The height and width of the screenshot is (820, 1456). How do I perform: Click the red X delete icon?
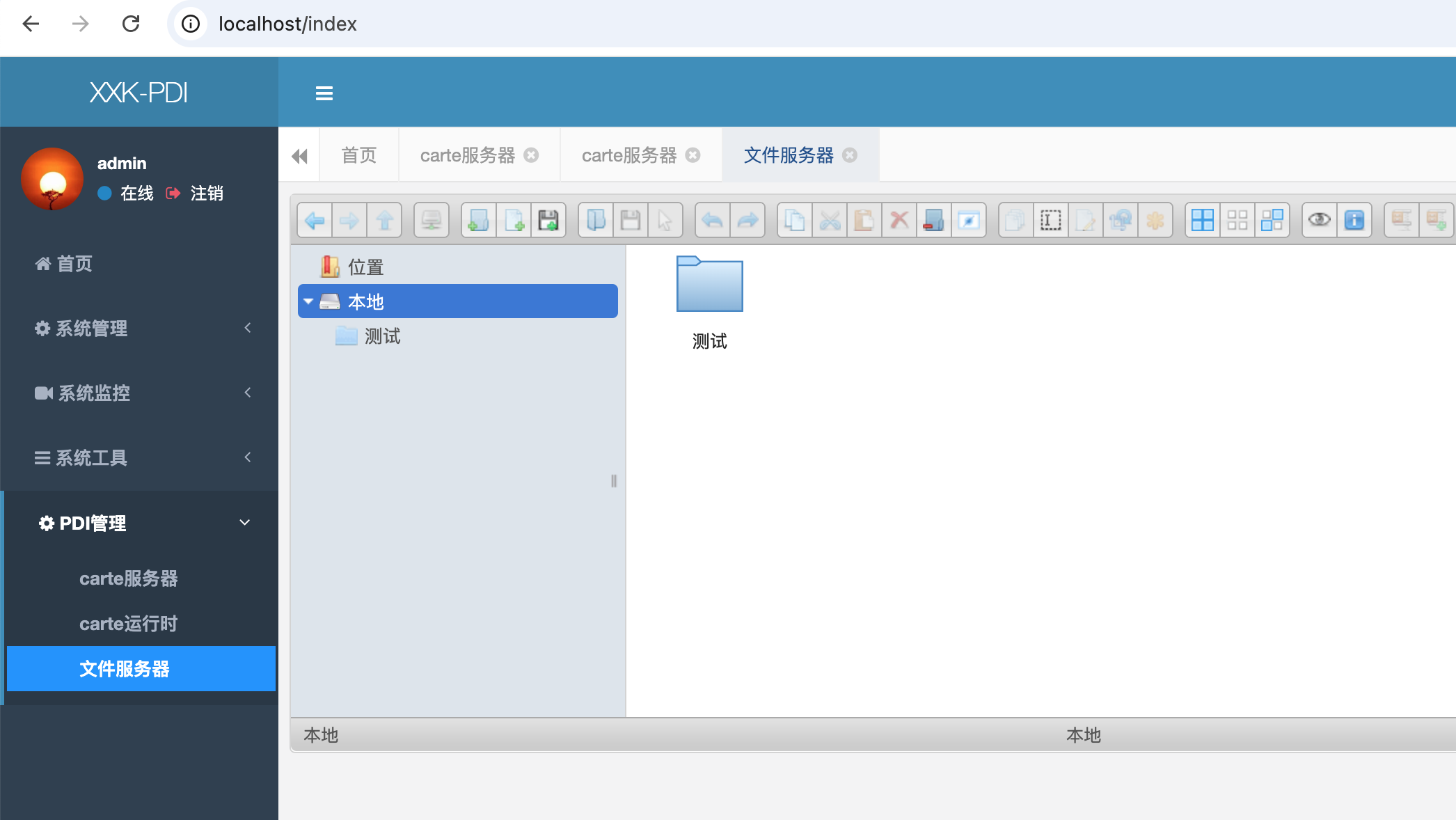click(x=899, y=221)
